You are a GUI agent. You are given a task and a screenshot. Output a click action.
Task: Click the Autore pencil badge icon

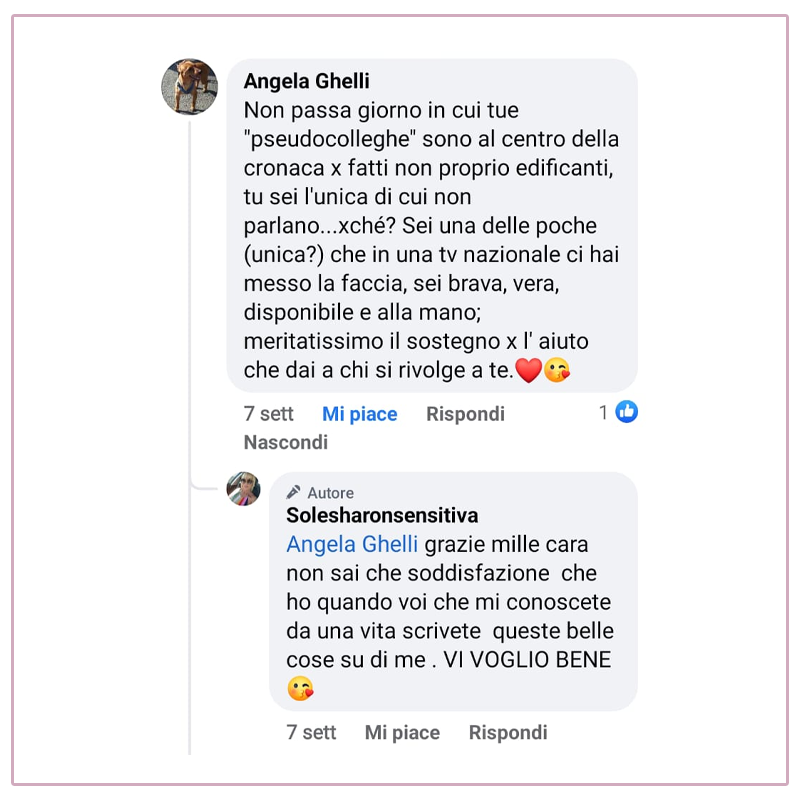293,492
